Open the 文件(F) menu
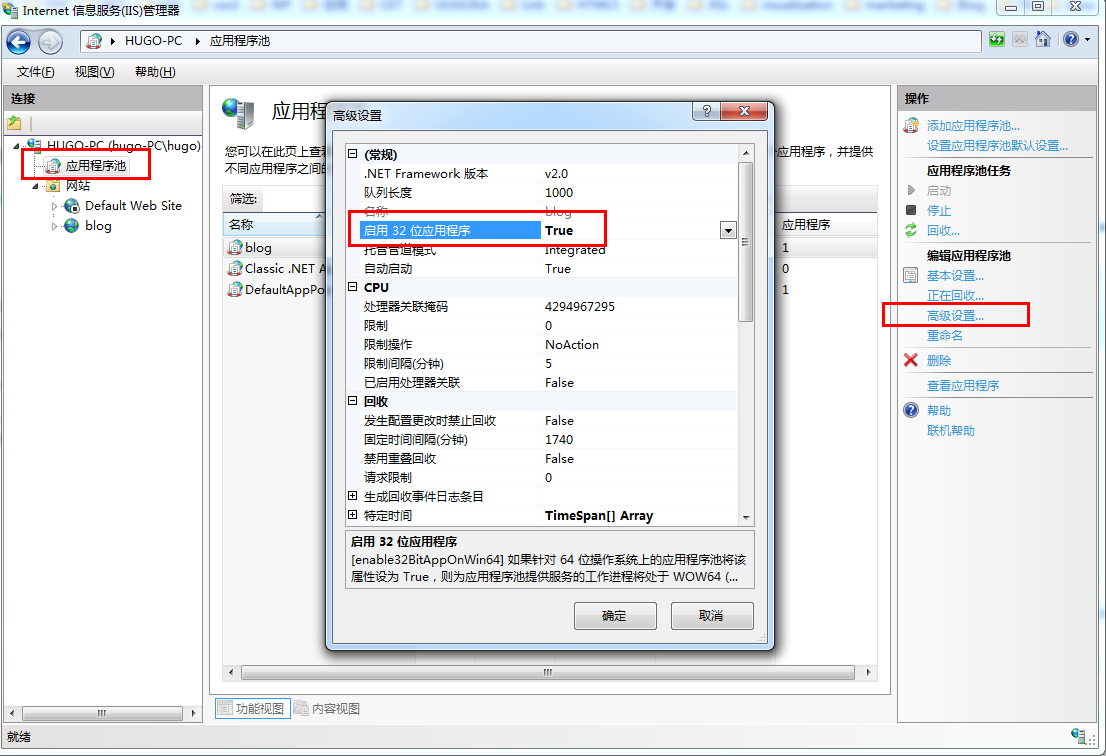The width and height of the screenshot is (1106, 756). pyautogui.click(x=35, y=72)
